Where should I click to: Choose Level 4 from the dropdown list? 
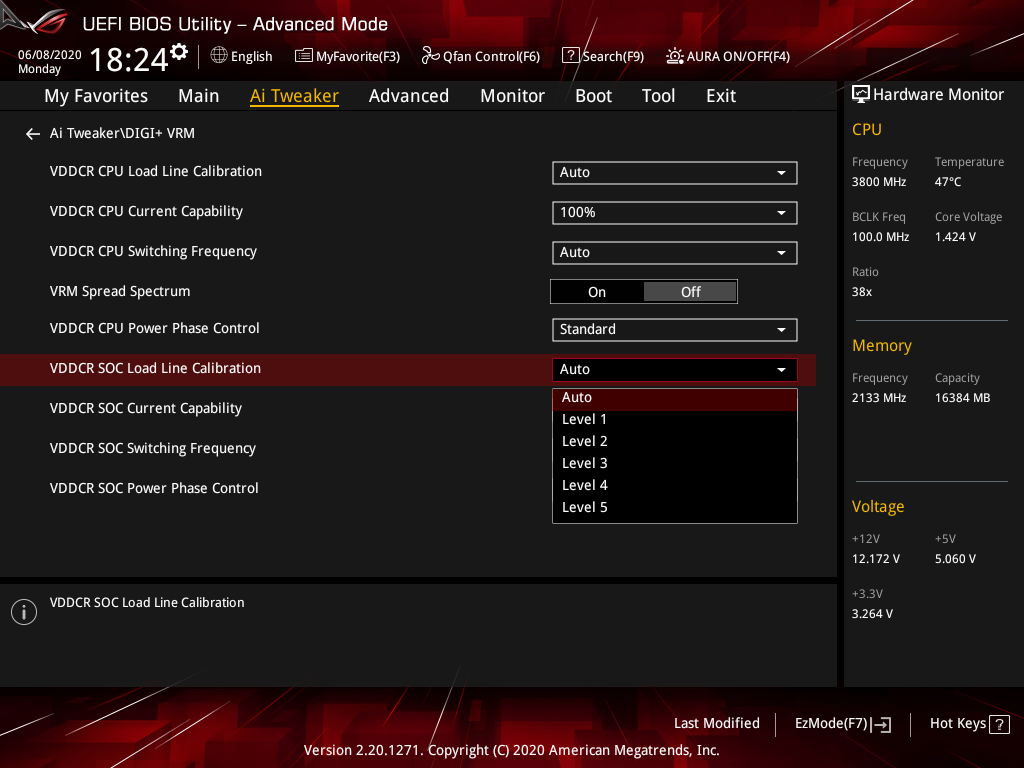tap(675, 485)
